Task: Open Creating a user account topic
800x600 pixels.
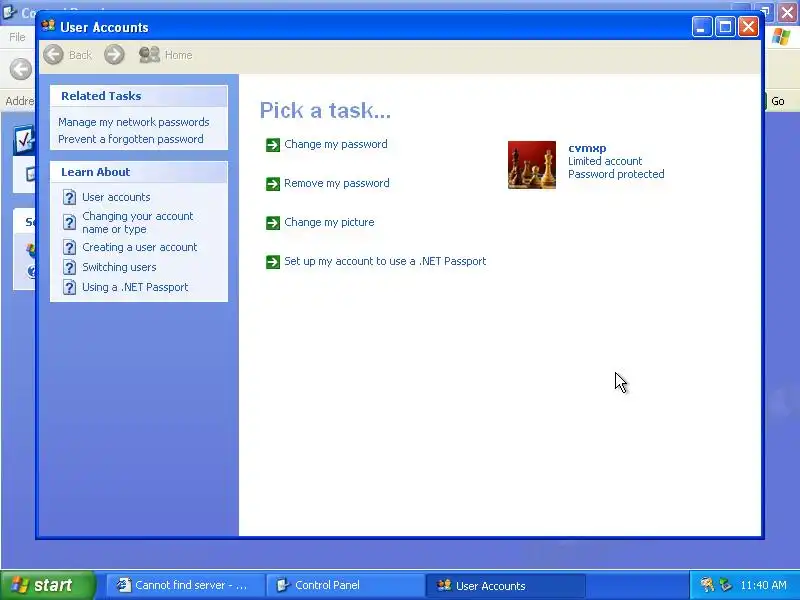Action: (139, 247)
